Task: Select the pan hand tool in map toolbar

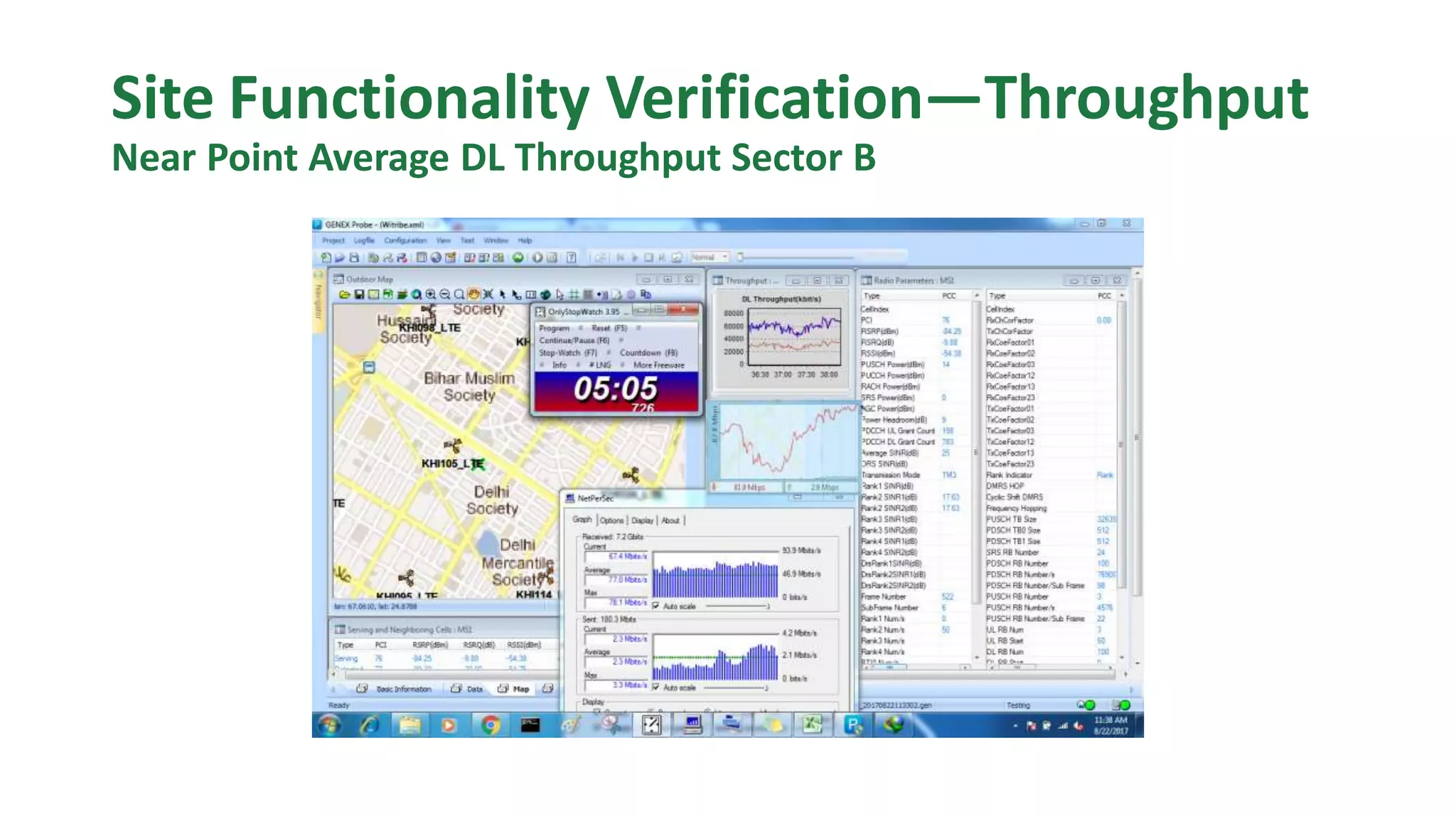Action: coord(473,294)
